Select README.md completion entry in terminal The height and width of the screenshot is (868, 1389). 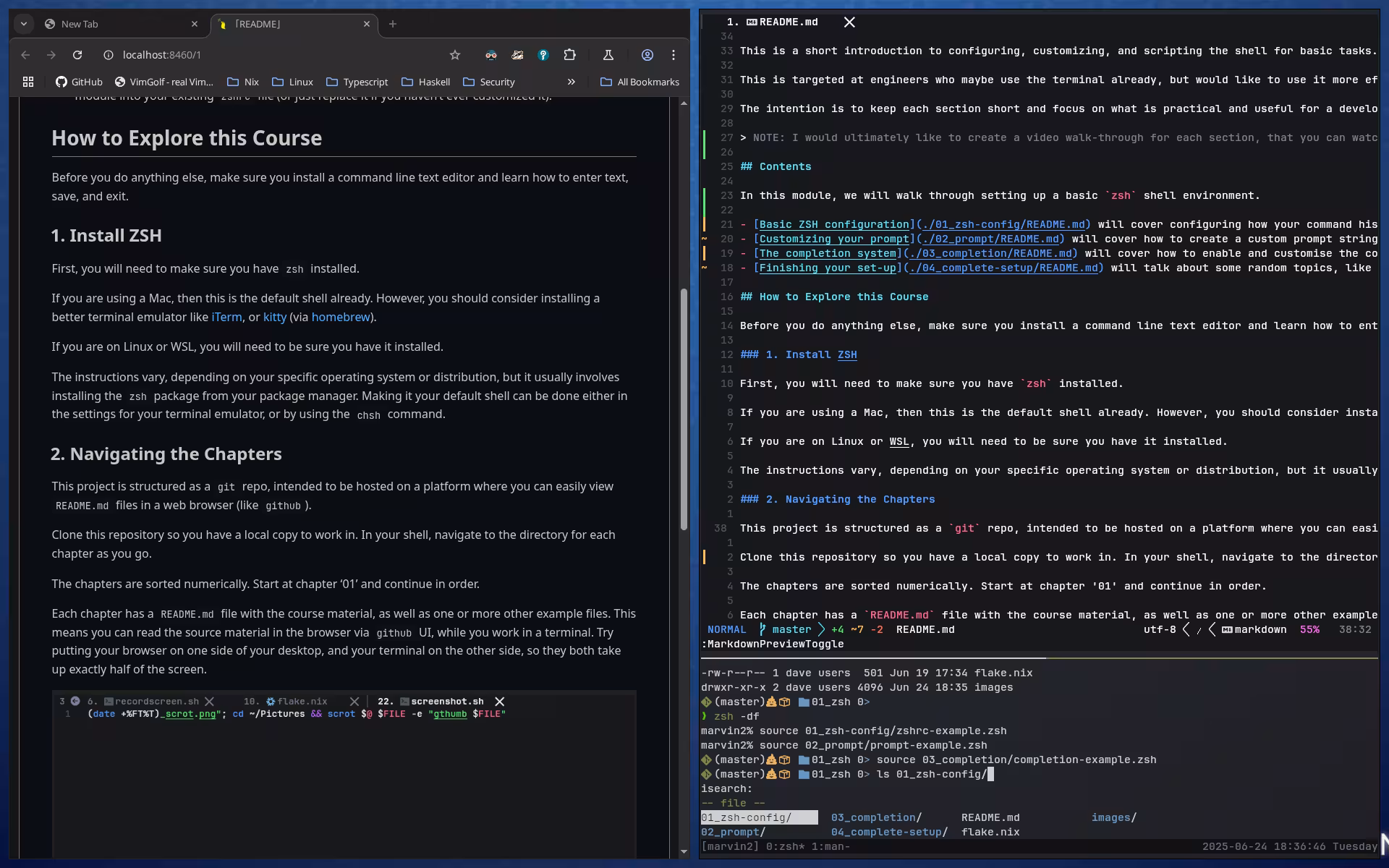pos(990,817)
